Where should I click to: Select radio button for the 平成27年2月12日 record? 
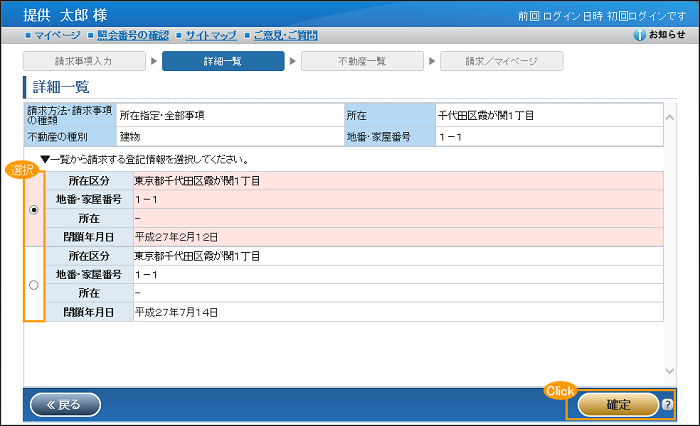point(35,210)
